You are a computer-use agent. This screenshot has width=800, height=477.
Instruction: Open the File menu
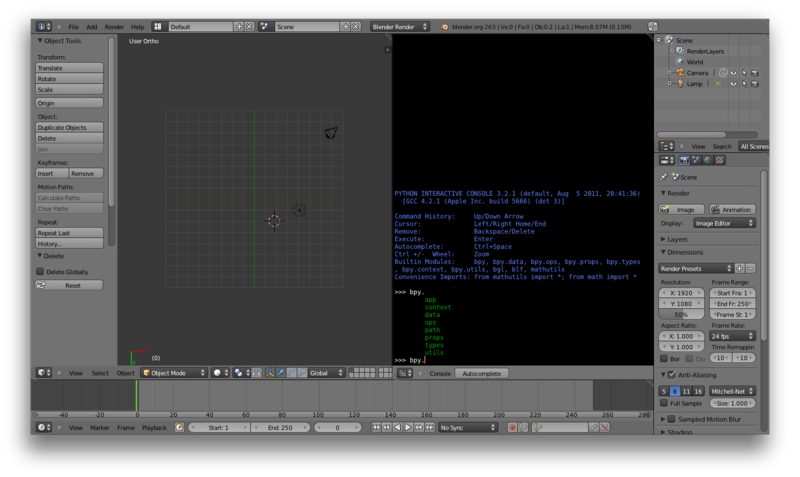pyautogui.click(x=73, y=27)
